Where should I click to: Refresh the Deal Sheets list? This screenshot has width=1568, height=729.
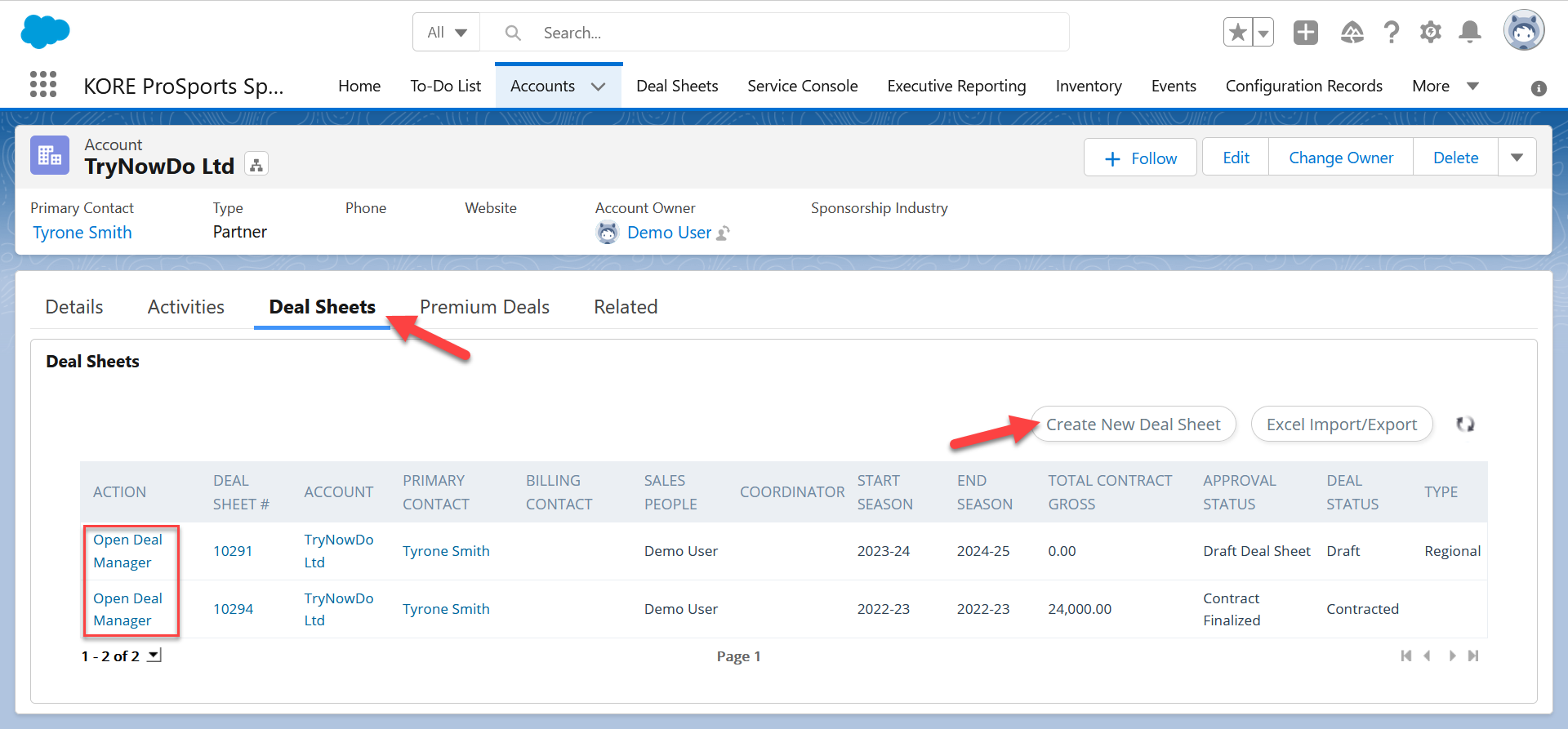(x=1465, y=424)
